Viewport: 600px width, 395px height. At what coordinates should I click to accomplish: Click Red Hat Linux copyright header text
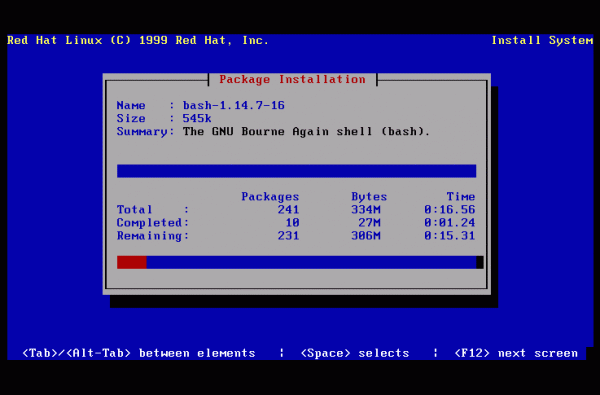[x=138, y=40]
